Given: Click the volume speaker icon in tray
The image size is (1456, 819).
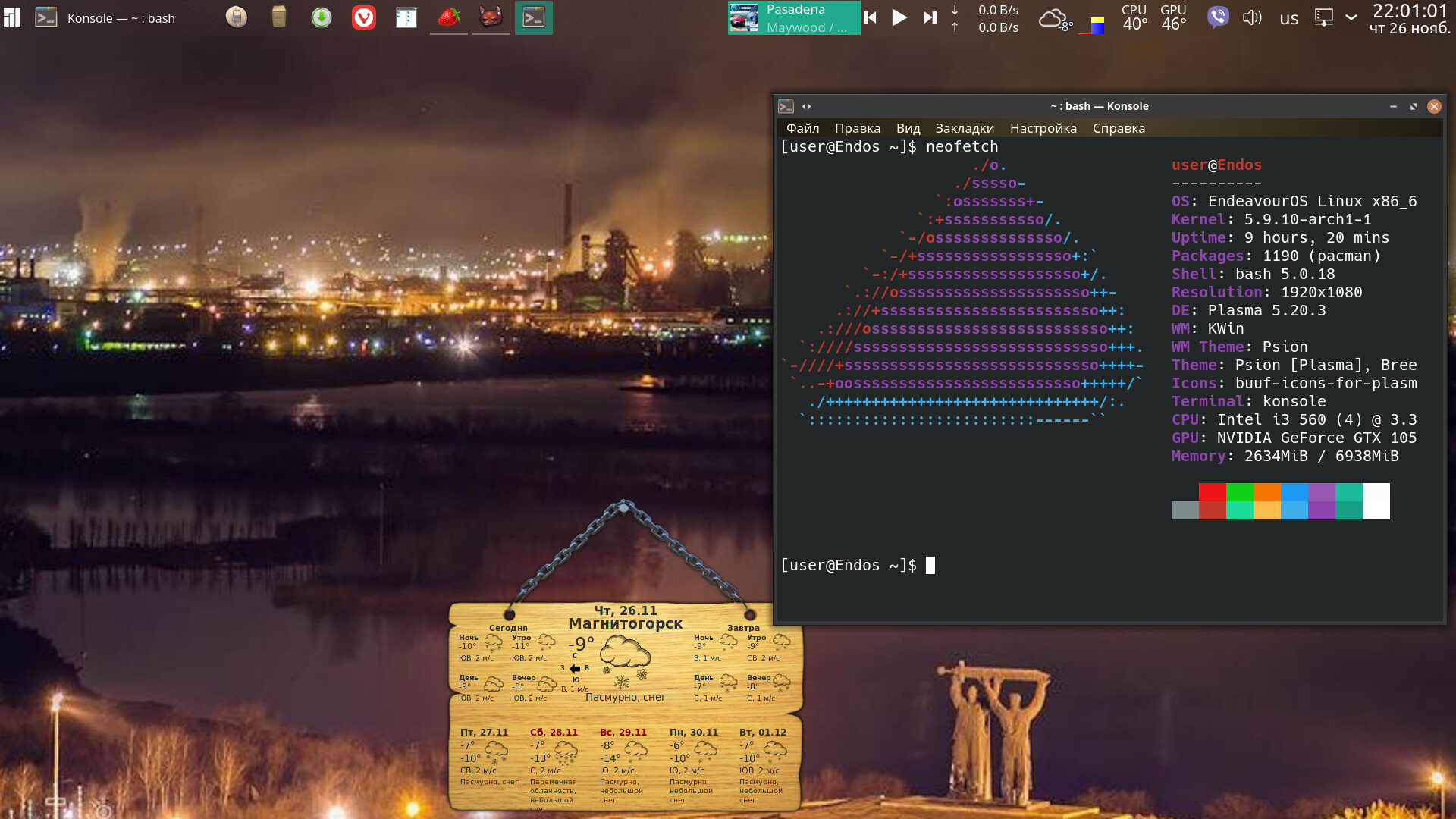Looking at the screenshot, I should [x=1251, y=18].
